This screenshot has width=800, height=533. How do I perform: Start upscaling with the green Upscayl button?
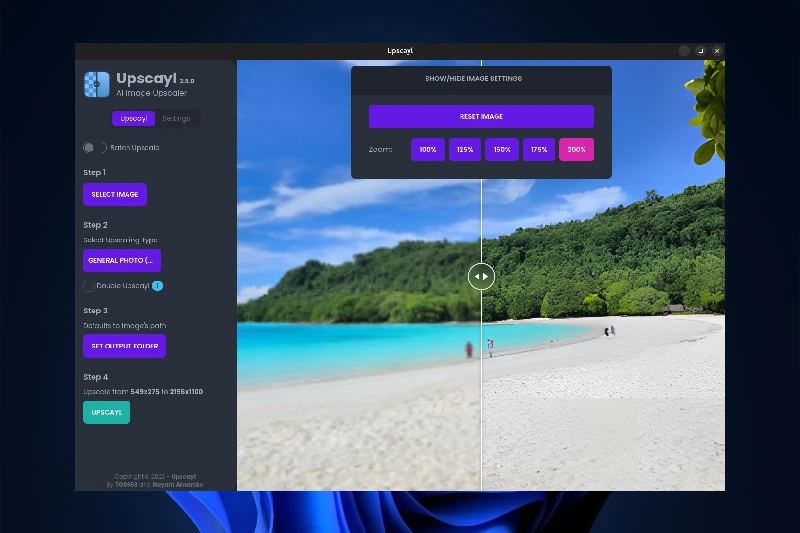tap(106, 412)
